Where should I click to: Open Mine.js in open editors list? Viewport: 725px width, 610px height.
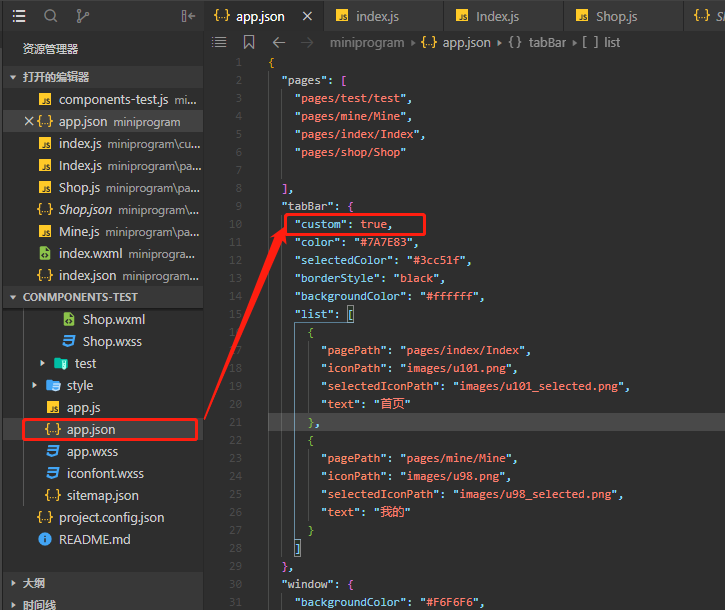click(103, 232)
